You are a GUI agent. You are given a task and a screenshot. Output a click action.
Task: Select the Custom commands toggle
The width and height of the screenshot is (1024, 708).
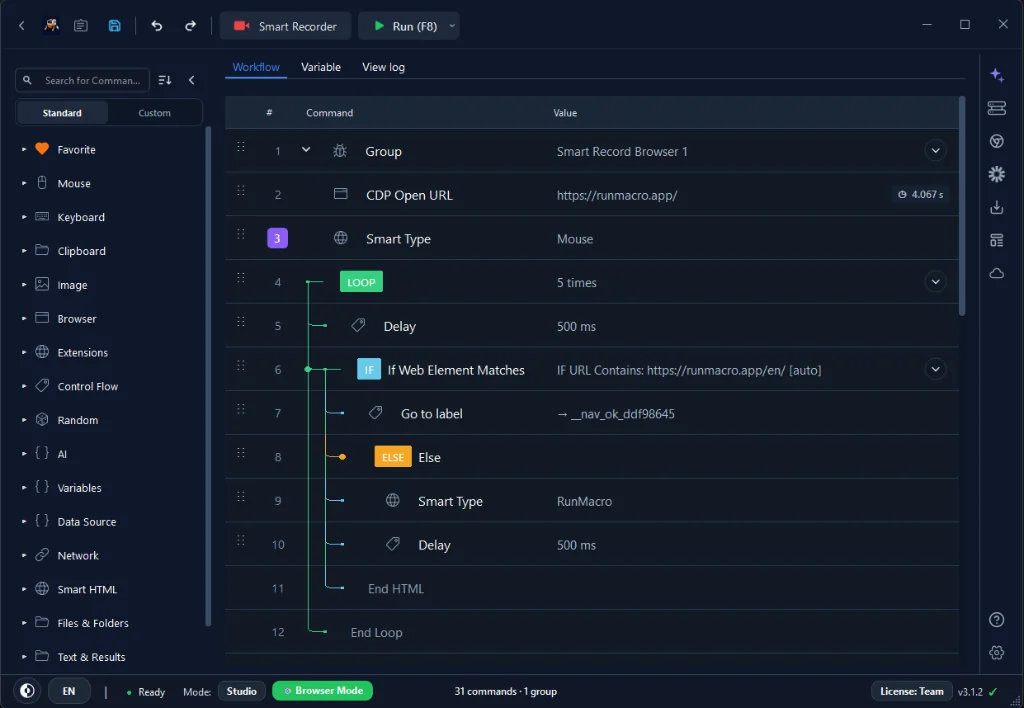click(154, 112)
